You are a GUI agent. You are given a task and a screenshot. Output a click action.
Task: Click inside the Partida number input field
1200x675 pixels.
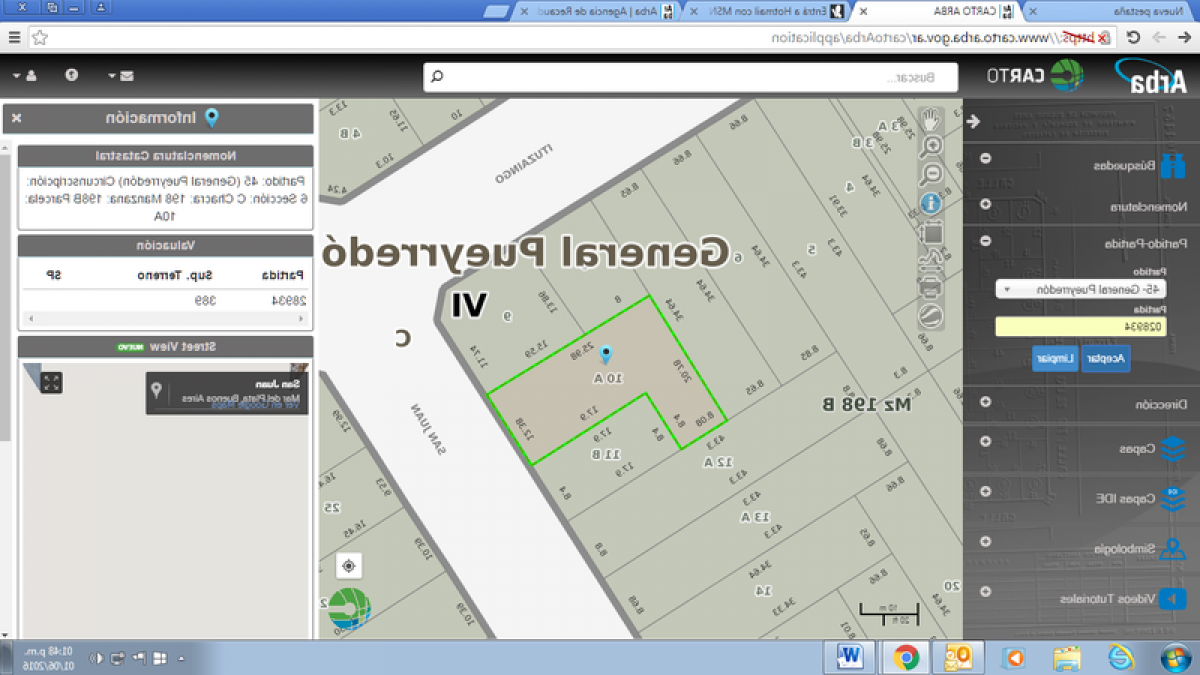coord(1081,327)
